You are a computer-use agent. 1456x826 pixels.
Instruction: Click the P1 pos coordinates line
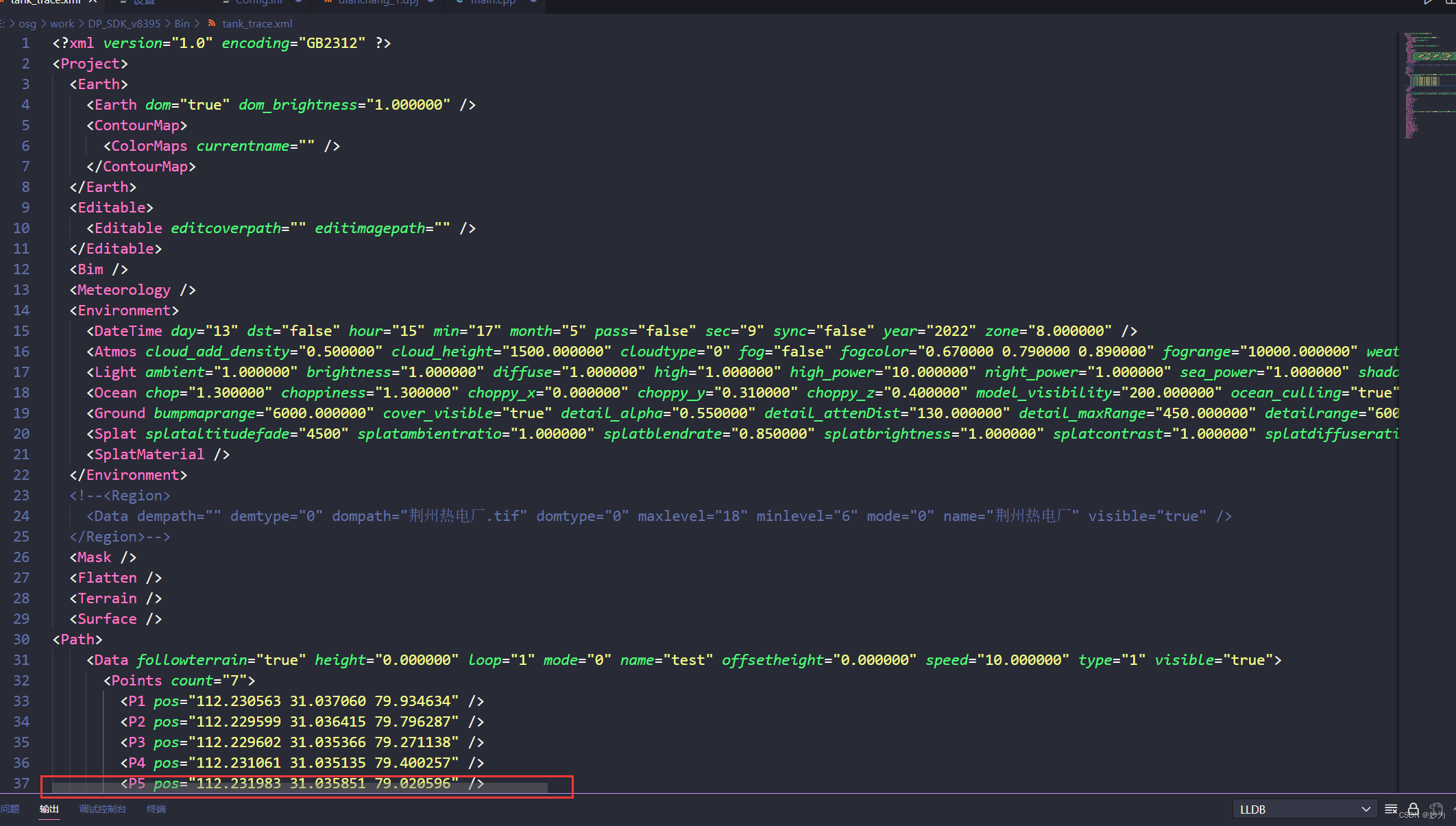tap(302, 701)
